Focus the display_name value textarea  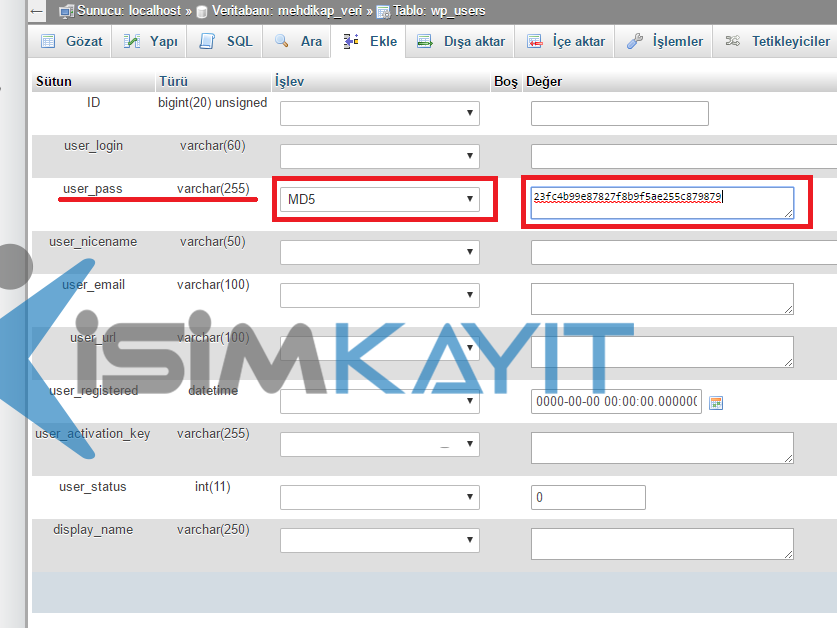[x=662, y=544]
